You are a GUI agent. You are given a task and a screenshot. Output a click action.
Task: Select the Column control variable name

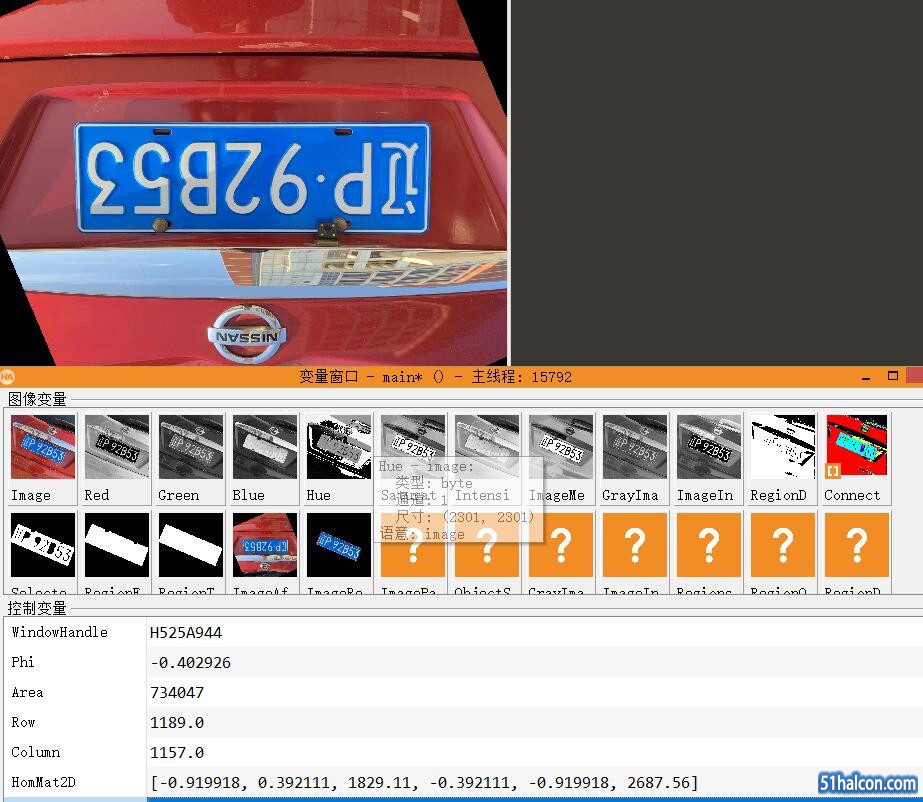(x=35, y=753)
